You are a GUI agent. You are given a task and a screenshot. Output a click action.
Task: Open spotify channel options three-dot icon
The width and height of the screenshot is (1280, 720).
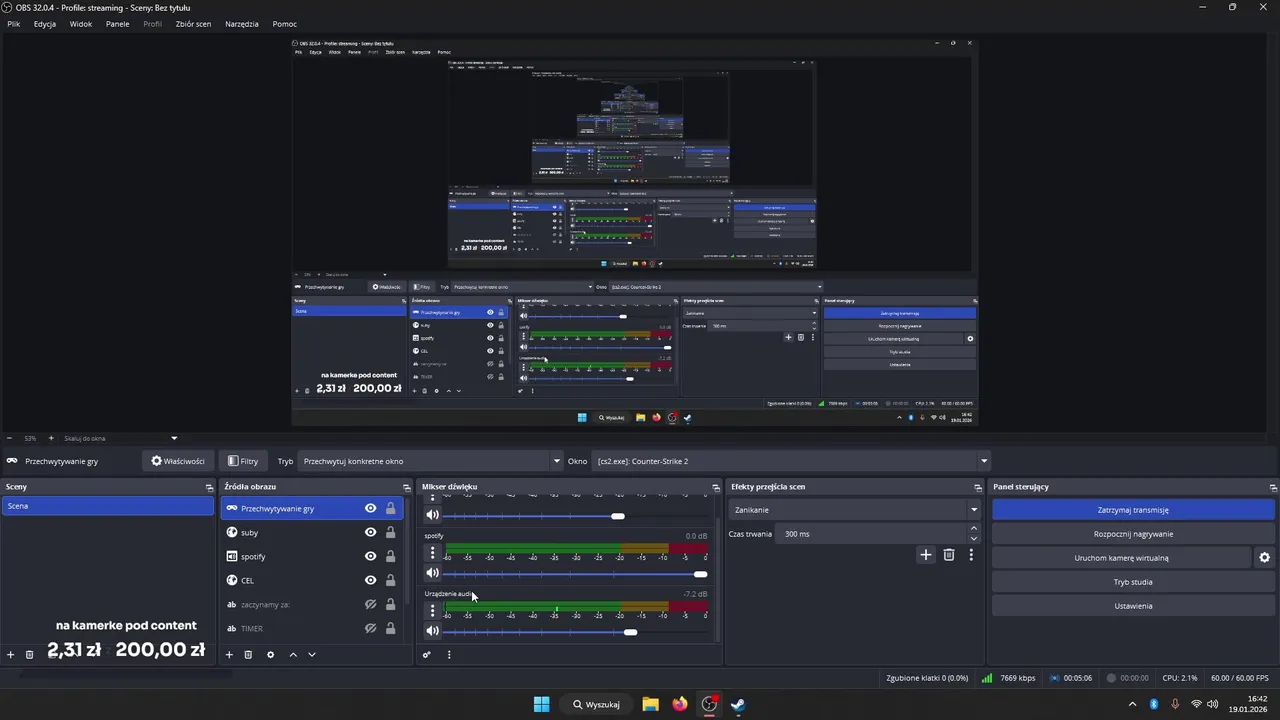432,552
